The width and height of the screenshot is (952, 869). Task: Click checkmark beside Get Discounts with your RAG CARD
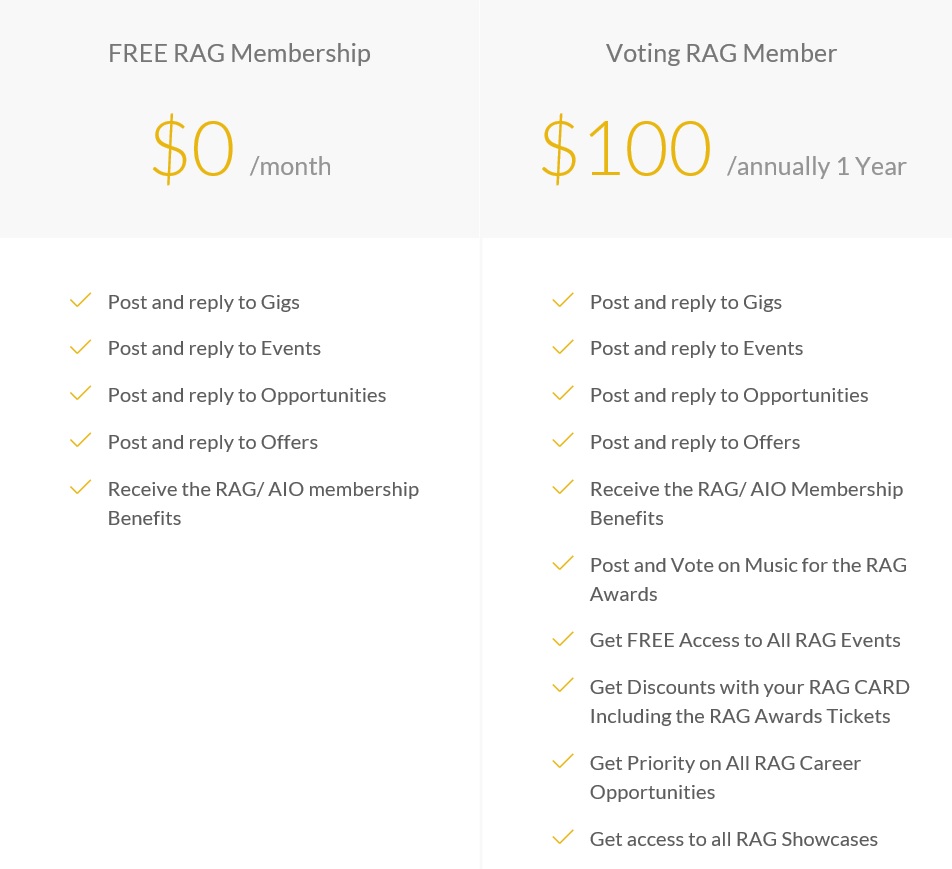coord(563,685)
